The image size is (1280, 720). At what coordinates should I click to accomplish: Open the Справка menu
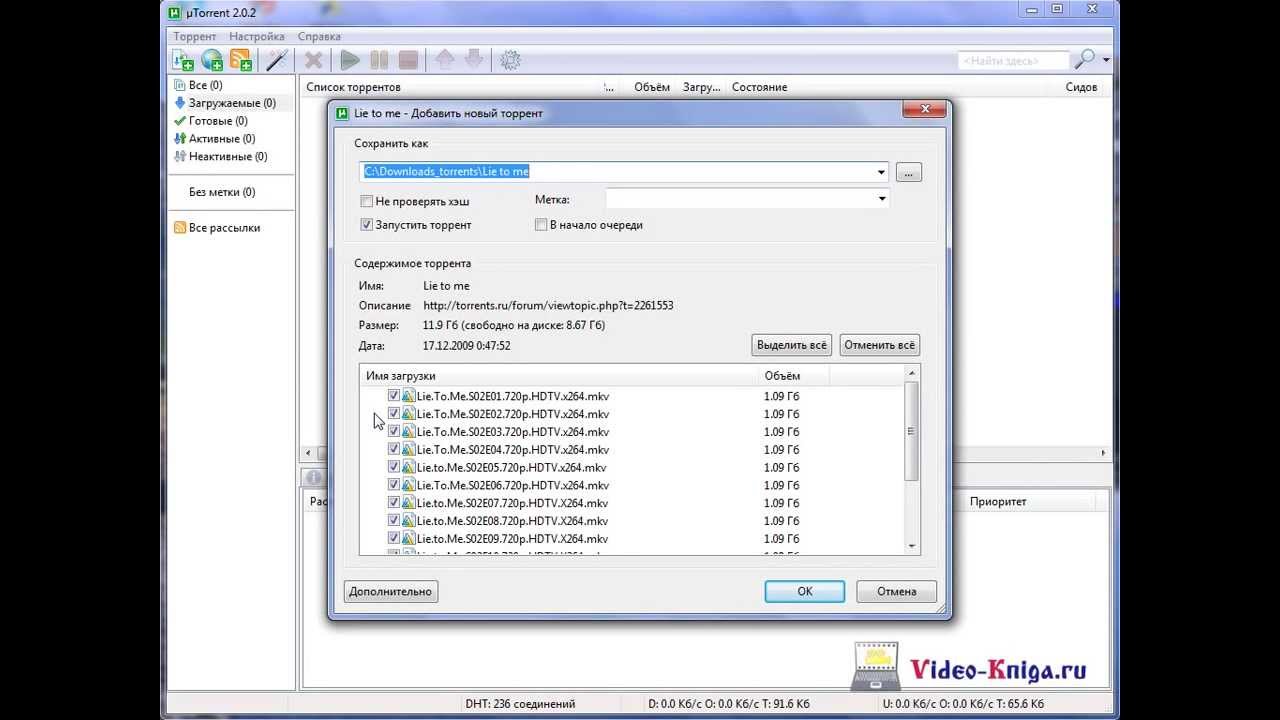coord(319,36)
